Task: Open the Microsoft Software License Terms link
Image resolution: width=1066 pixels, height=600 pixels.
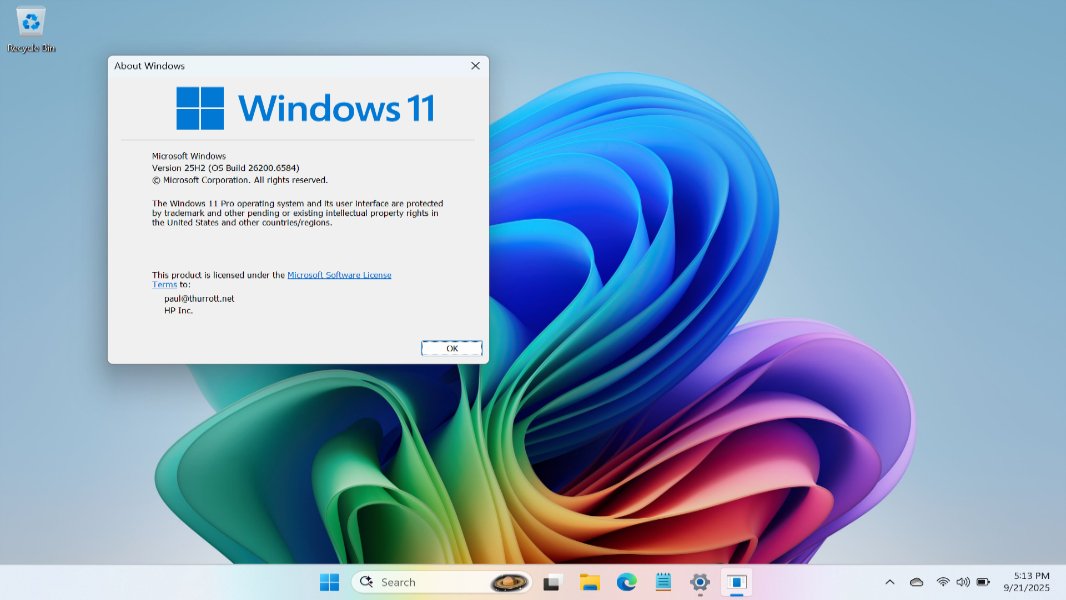Action: [339, 274]
